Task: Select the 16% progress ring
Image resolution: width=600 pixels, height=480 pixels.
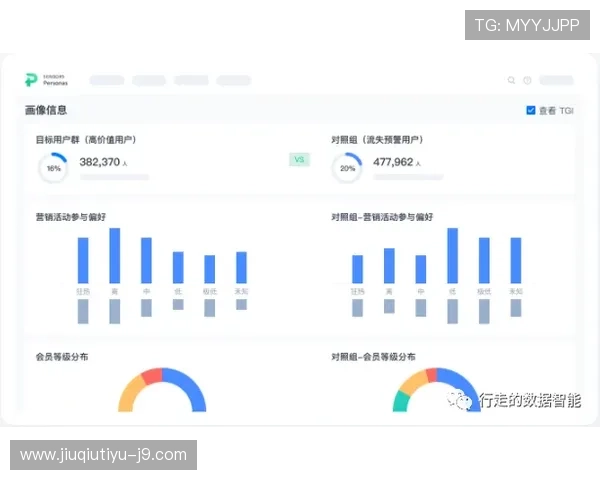Action: click(53, 168)
